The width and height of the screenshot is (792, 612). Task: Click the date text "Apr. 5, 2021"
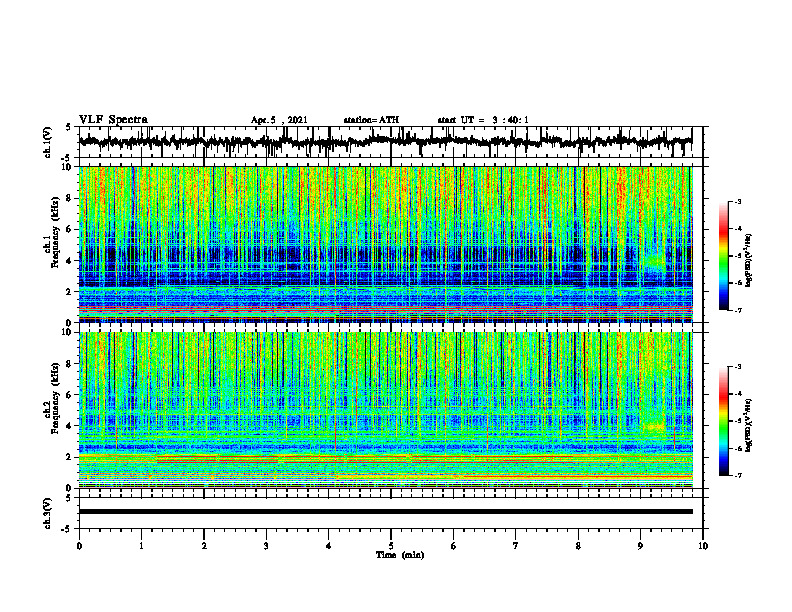279,120
